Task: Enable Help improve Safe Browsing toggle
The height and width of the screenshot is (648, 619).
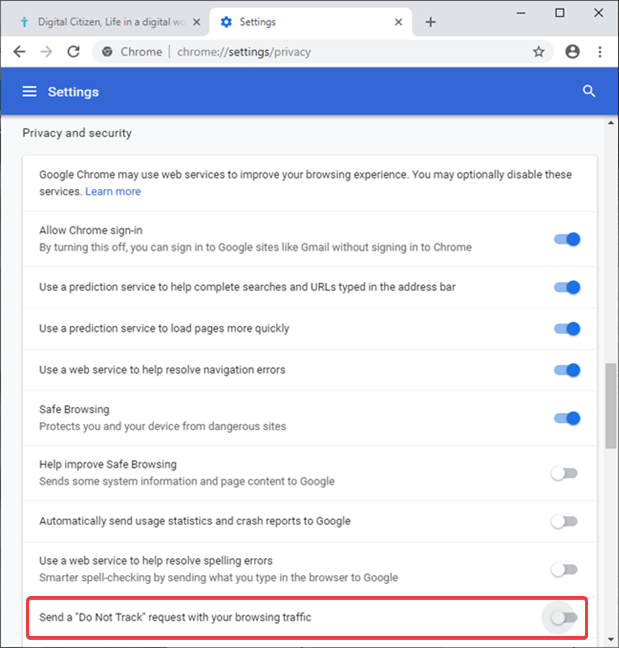Action: 564,473
